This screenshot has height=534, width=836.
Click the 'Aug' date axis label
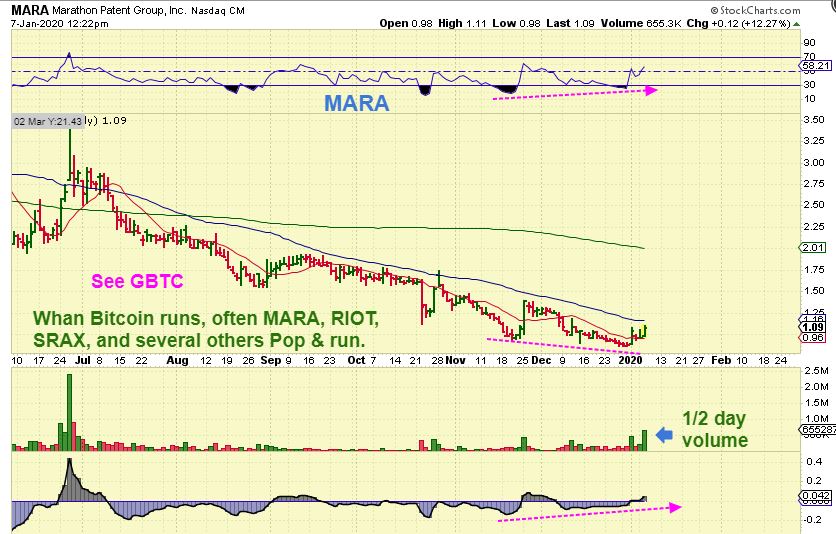(177, 360)
